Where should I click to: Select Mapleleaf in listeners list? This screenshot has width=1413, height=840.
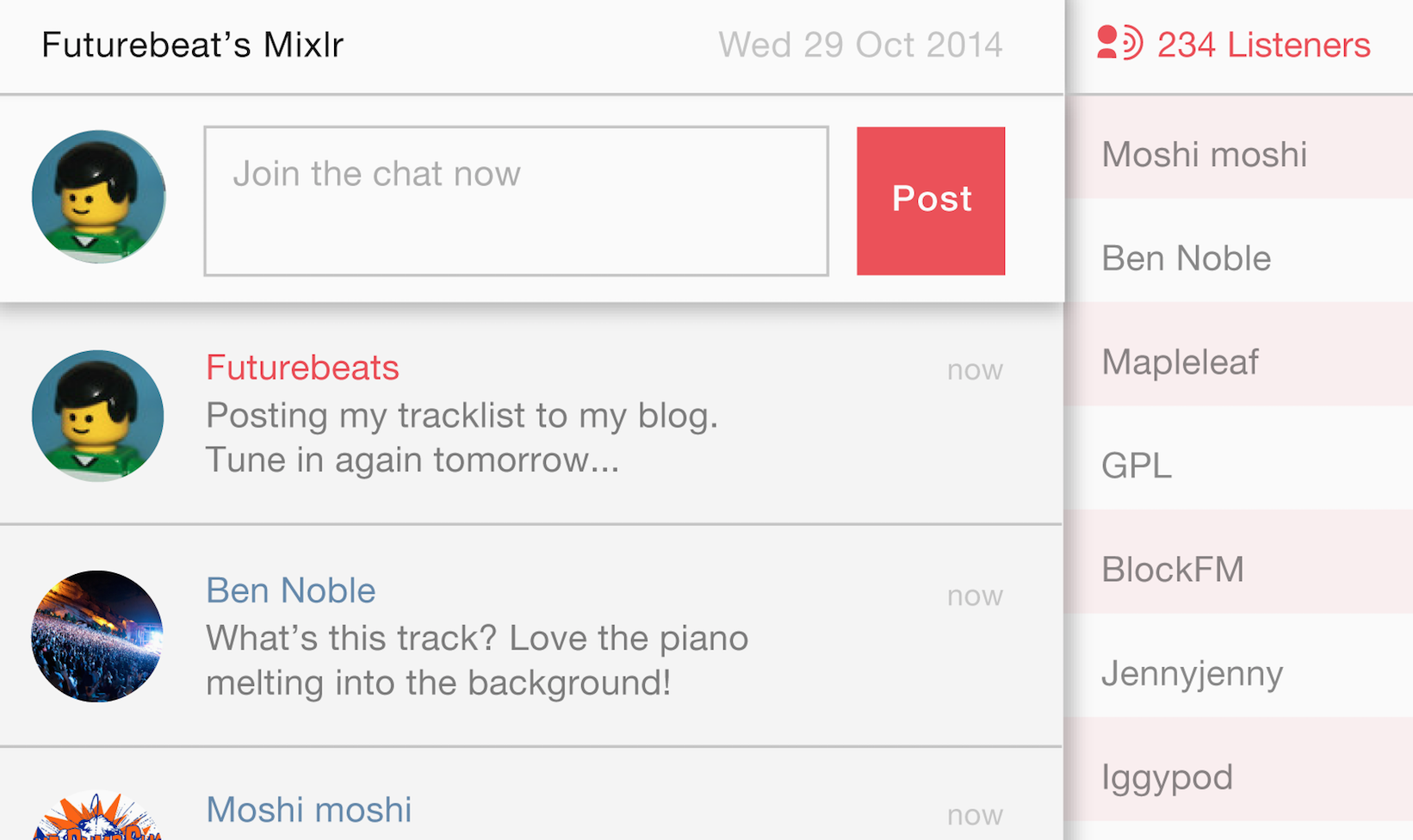pos(1180,362)
